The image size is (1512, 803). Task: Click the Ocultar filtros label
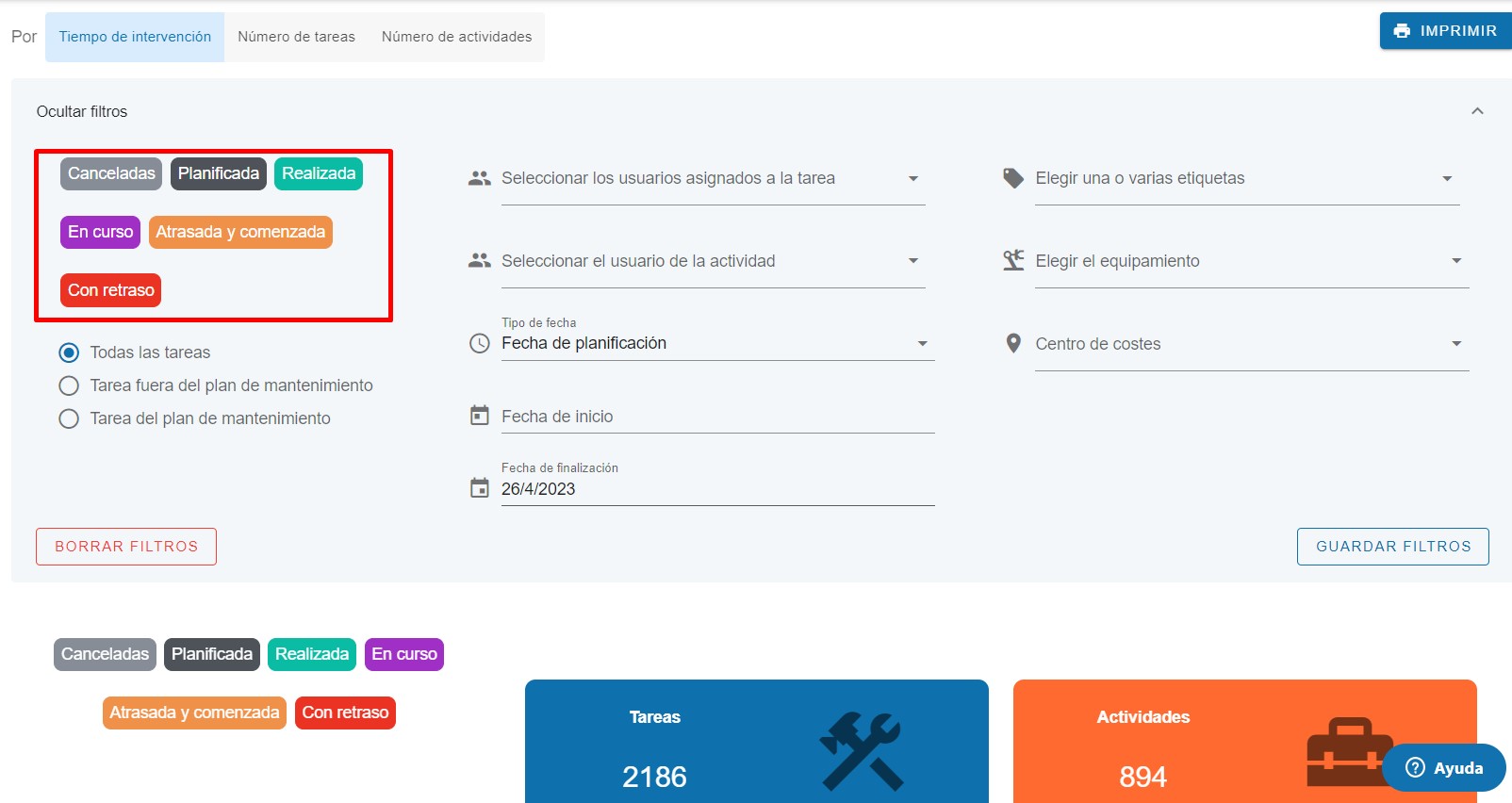(82, 111)
